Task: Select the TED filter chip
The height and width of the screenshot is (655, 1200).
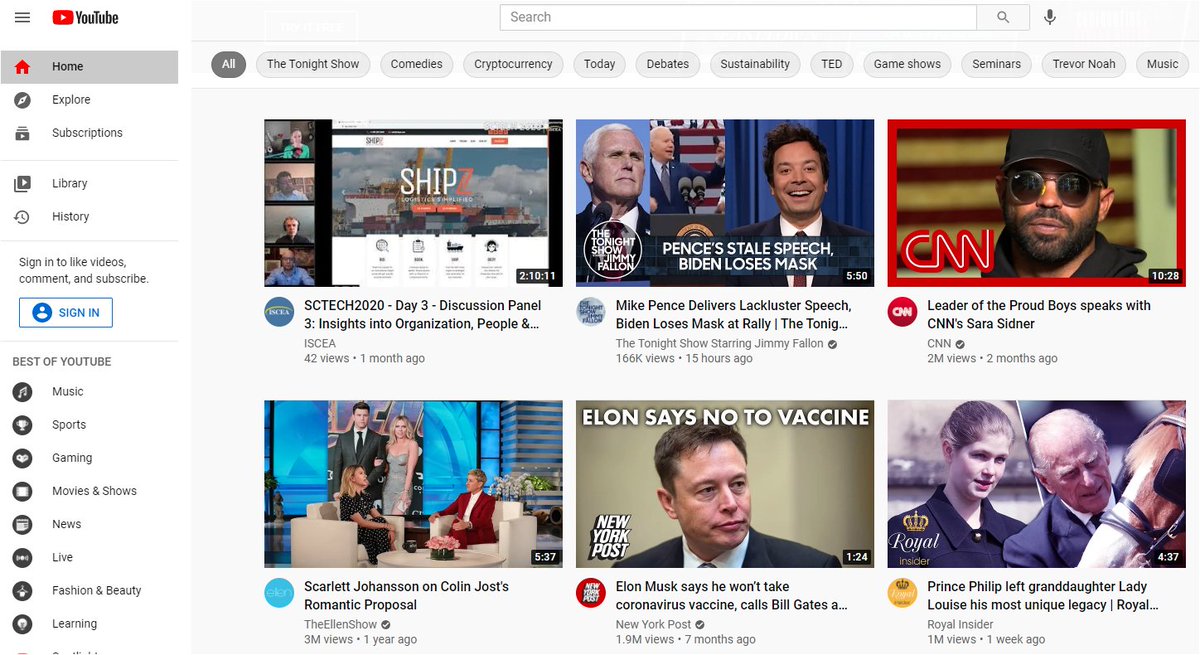Action: 832,64
